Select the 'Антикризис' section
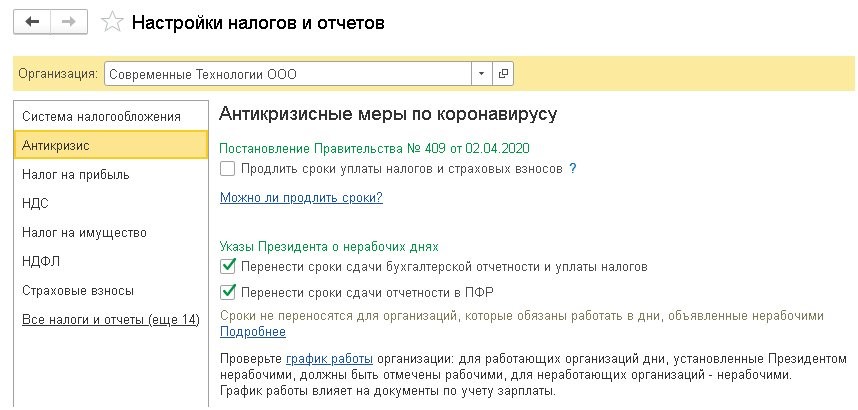The image size is (858, 410). (x=56, y=145)
